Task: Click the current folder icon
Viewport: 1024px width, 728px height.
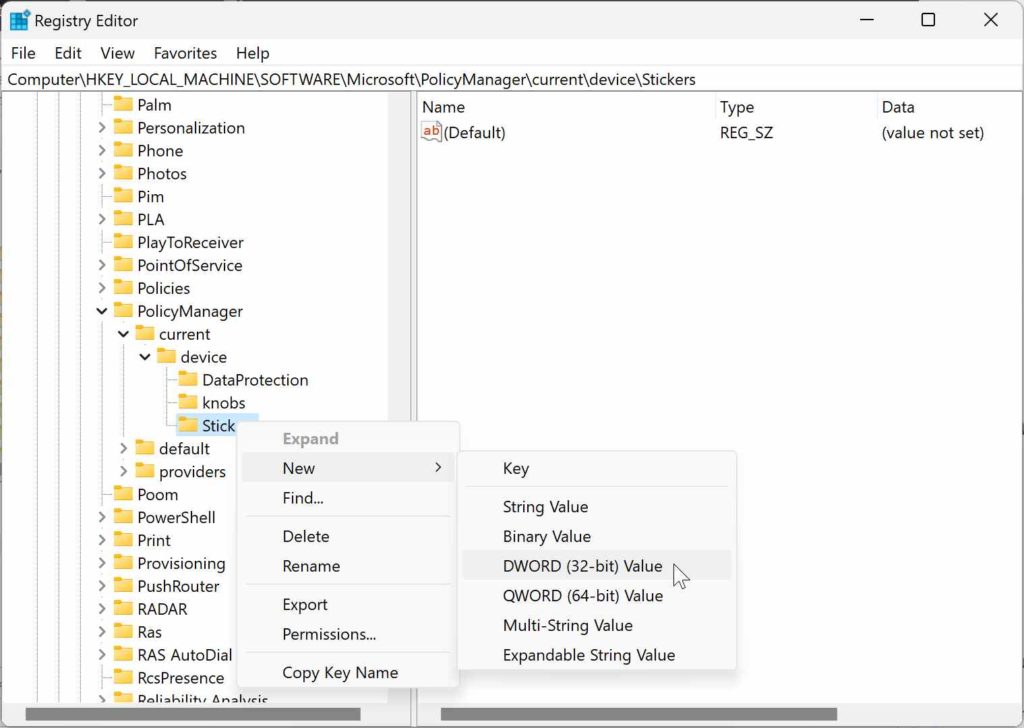Action: coord(145,334)
